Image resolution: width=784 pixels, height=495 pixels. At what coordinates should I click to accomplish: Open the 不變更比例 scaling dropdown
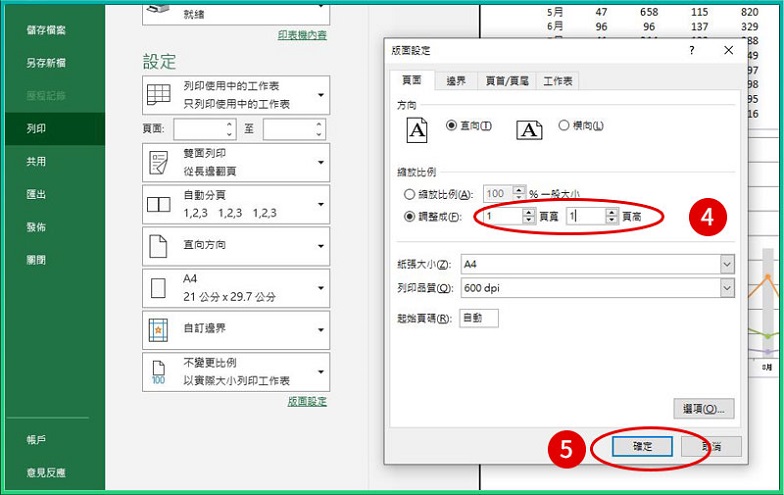coord(236,372)
